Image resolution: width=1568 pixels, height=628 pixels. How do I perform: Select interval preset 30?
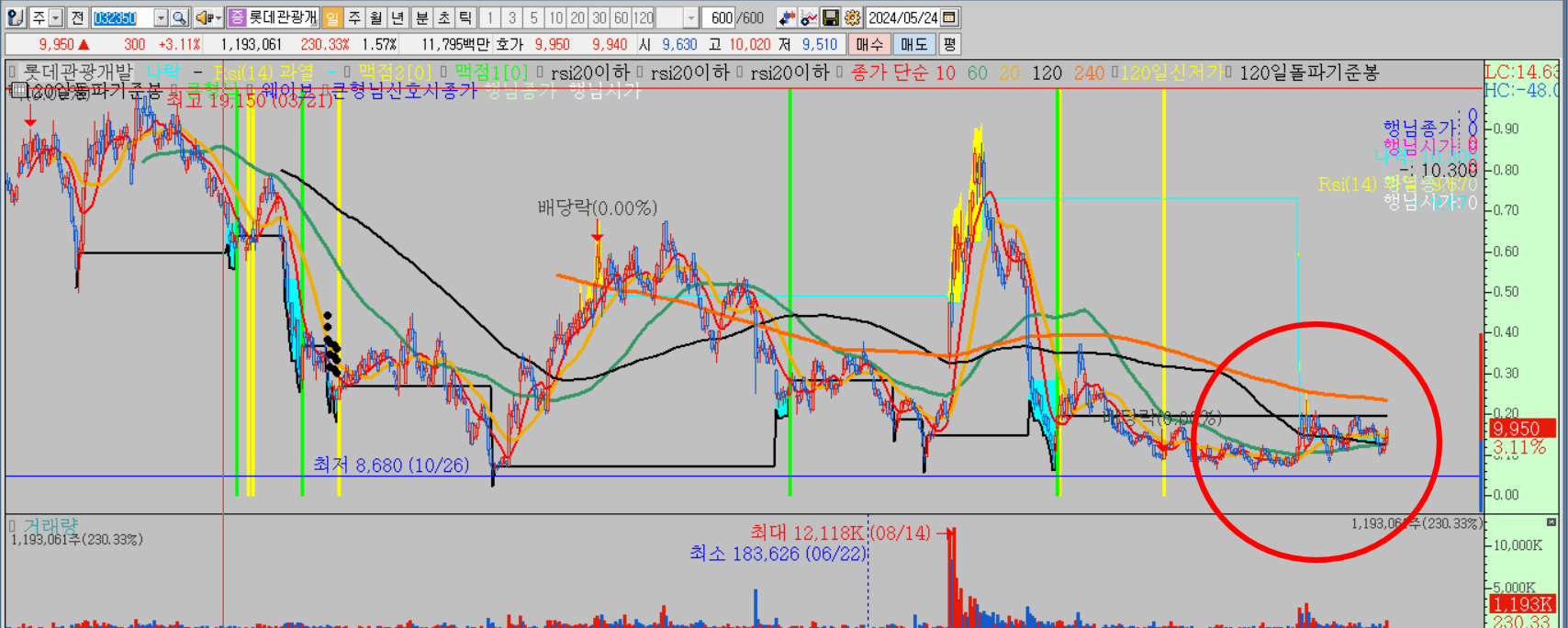[599, 17]
